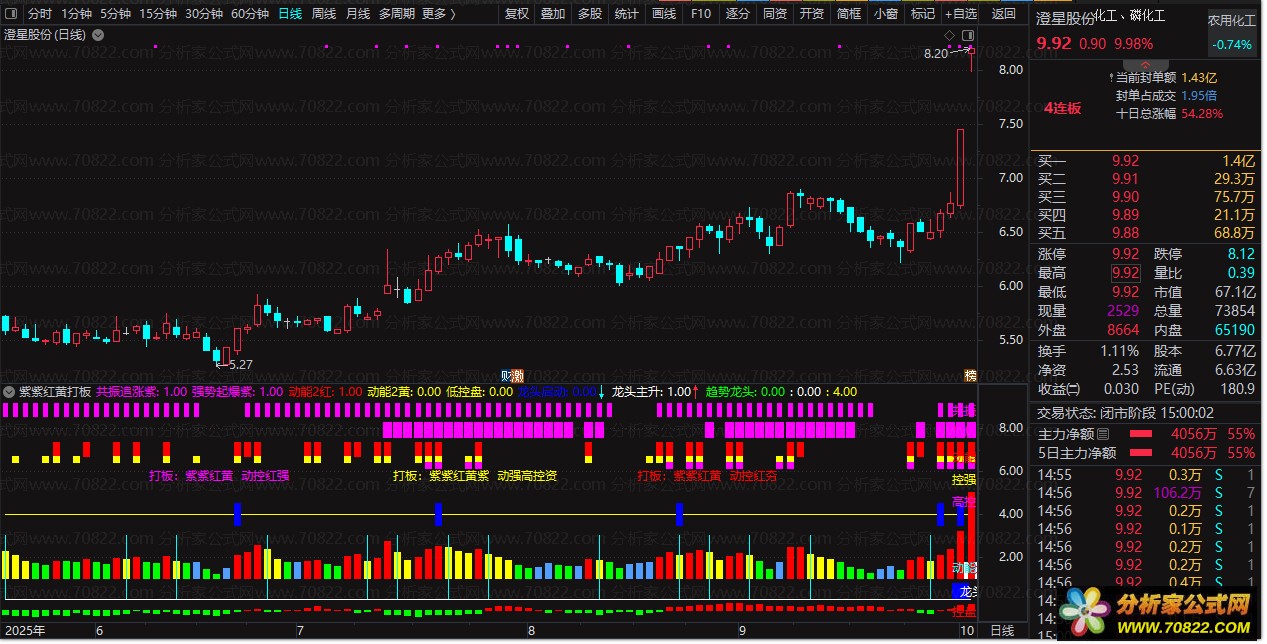Click the 买四 price 9.89
The height and width of the screenshot is (644, 1267).
click(x=1125, y=214)
